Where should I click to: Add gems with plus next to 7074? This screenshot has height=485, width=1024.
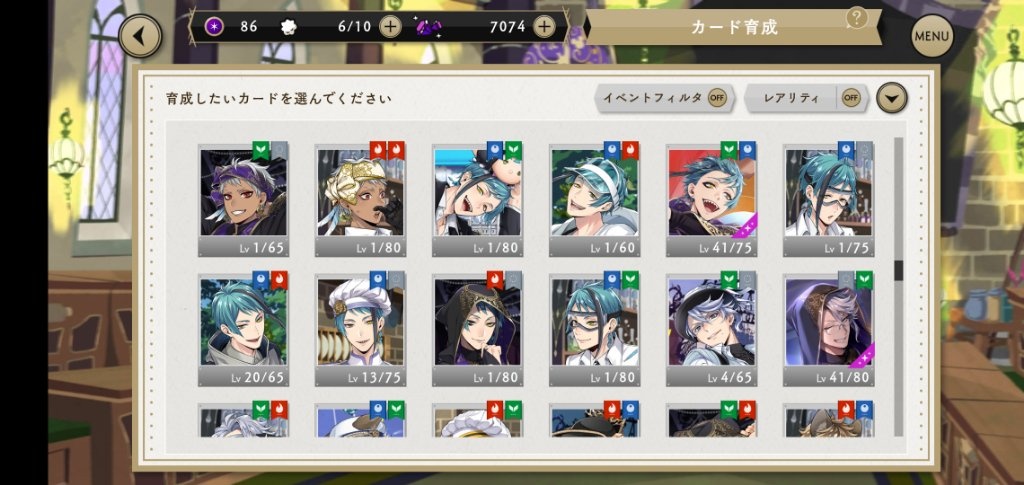pyautogui.click(x=544, y=27)
